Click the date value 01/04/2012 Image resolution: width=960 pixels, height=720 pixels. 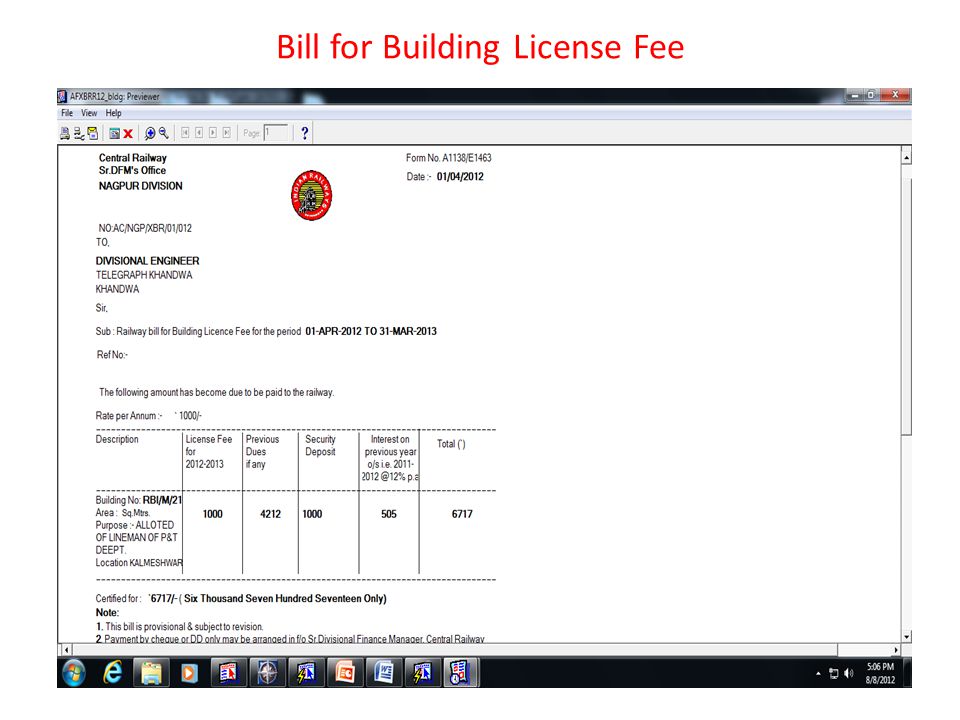click(460, 177)
